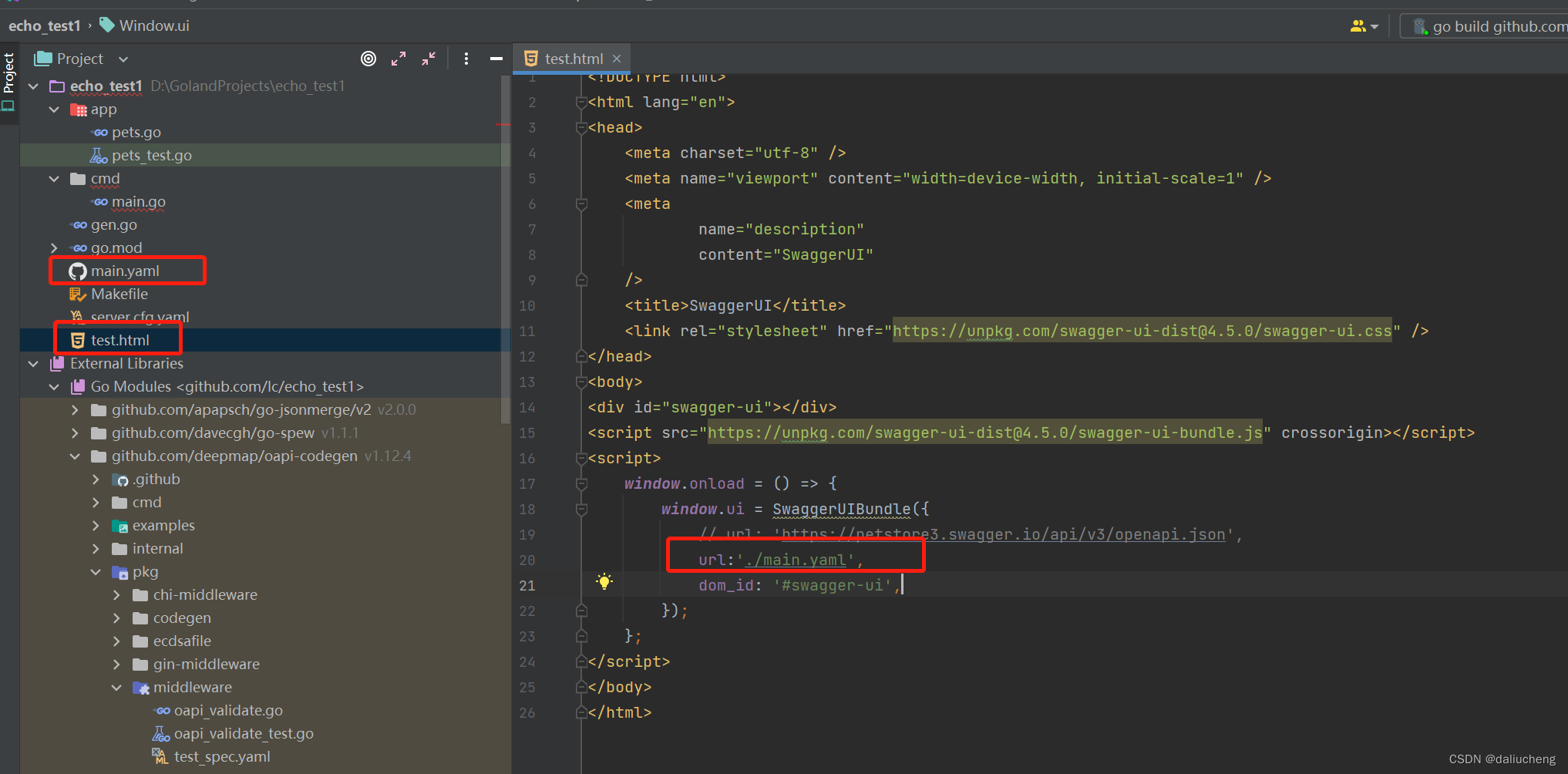Select oapi_validate_test.go file
Image resolution: width=1568 pixels, height=774 pixels.
(244, 734)
